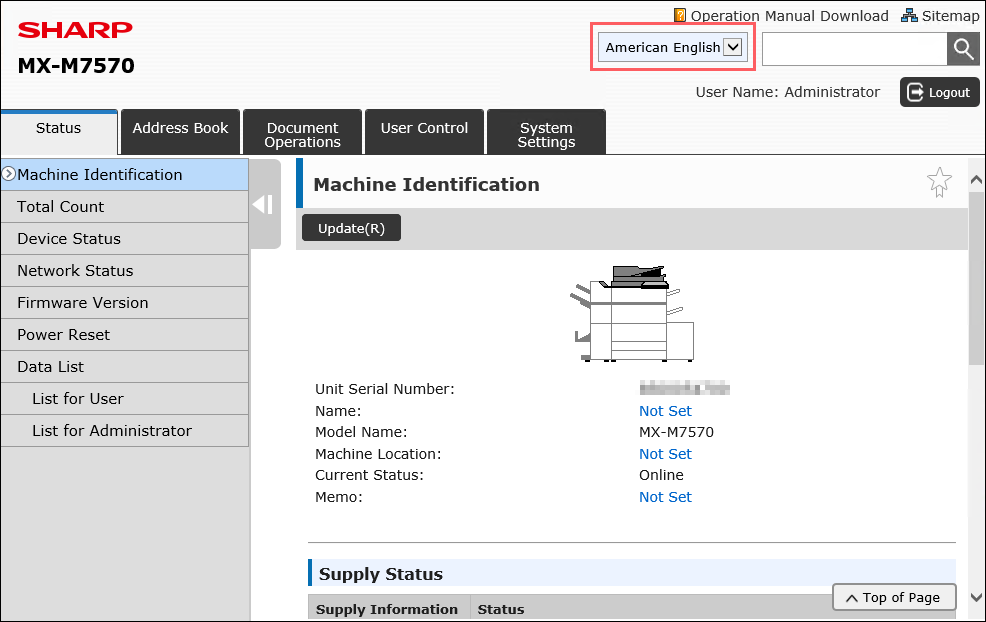
Task: Log out using the Logout button
Action: click(x=939, y=92)
